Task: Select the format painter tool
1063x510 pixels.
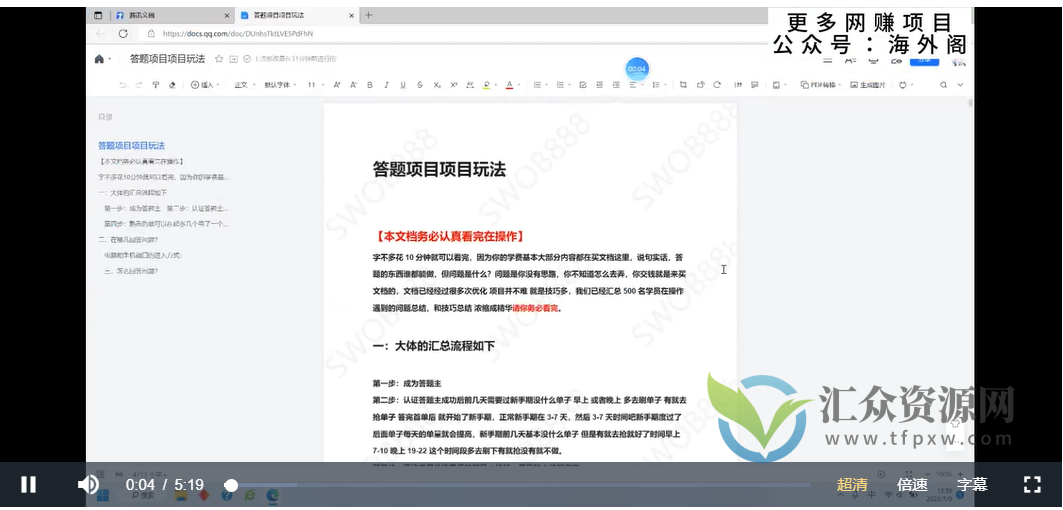Action: [155, 85]
